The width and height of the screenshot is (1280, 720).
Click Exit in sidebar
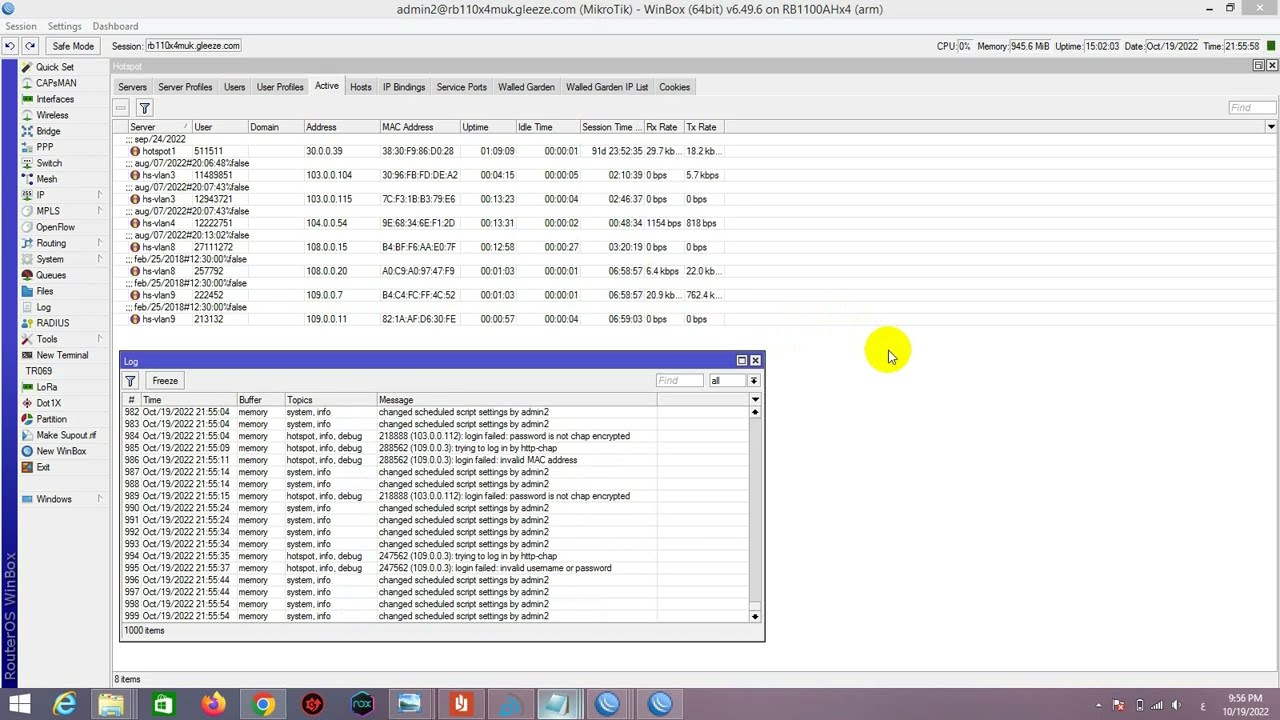click(x=43, y=467)
